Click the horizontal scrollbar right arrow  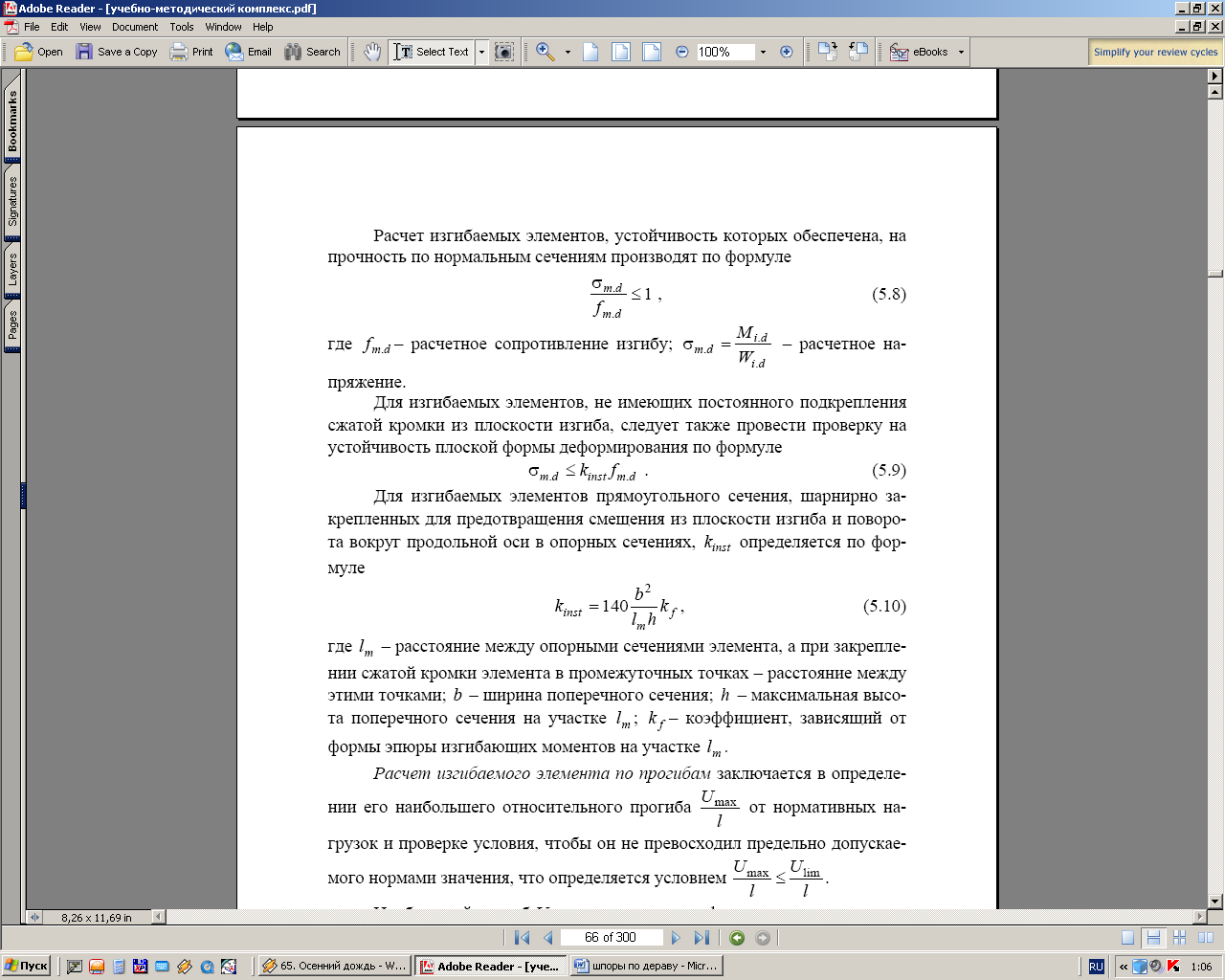(1200, 917)
